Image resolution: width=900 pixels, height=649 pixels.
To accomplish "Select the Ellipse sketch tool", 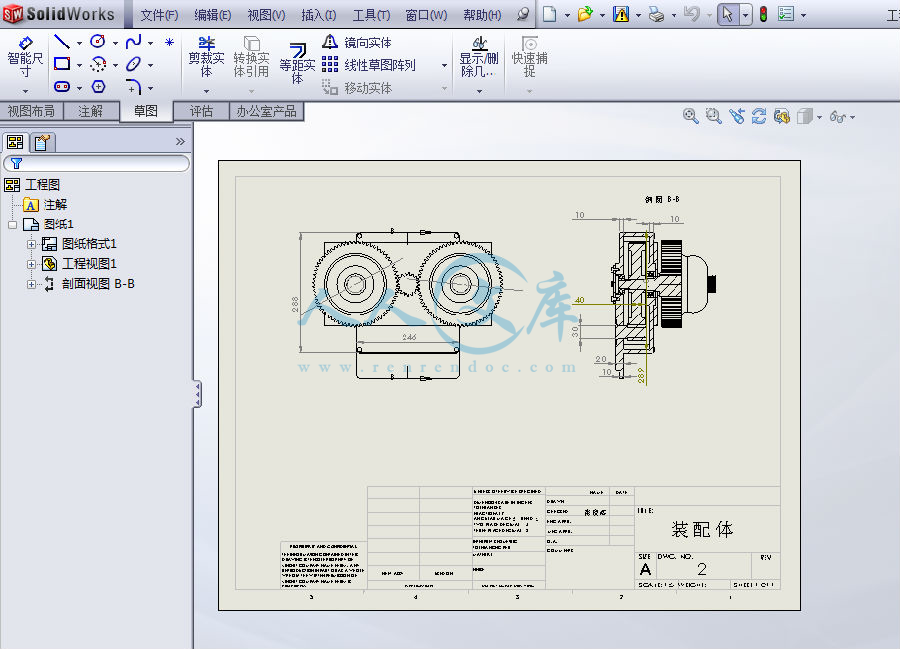I will click(x=133, y=64).
